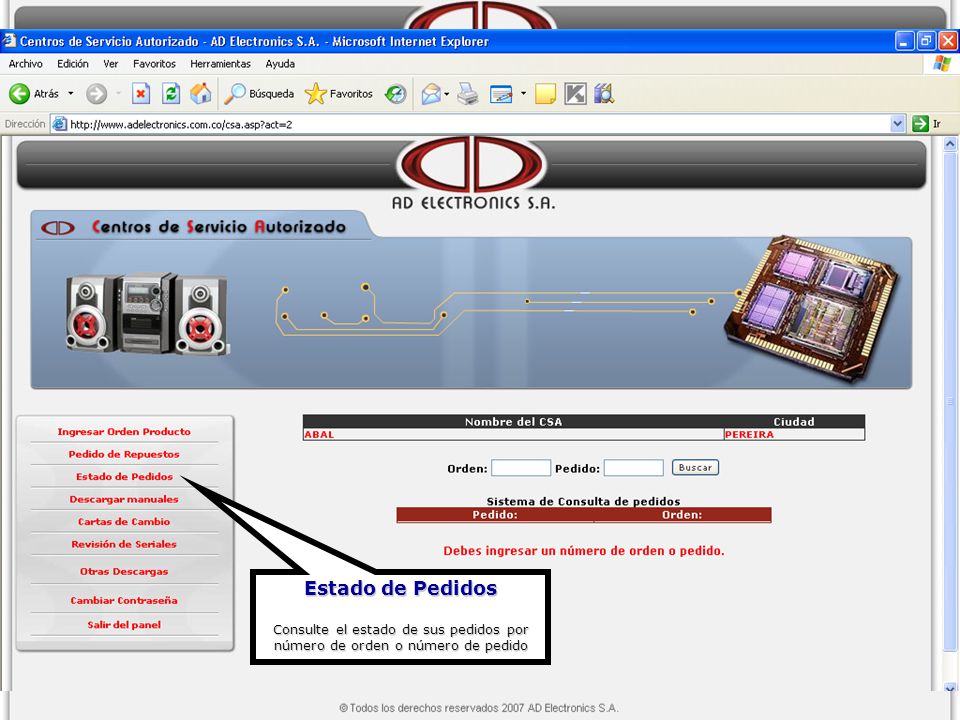This screenshot has height=720, width=960.
Task: Open the Edit button dropdown arrow
Action: tap(523, 94)
